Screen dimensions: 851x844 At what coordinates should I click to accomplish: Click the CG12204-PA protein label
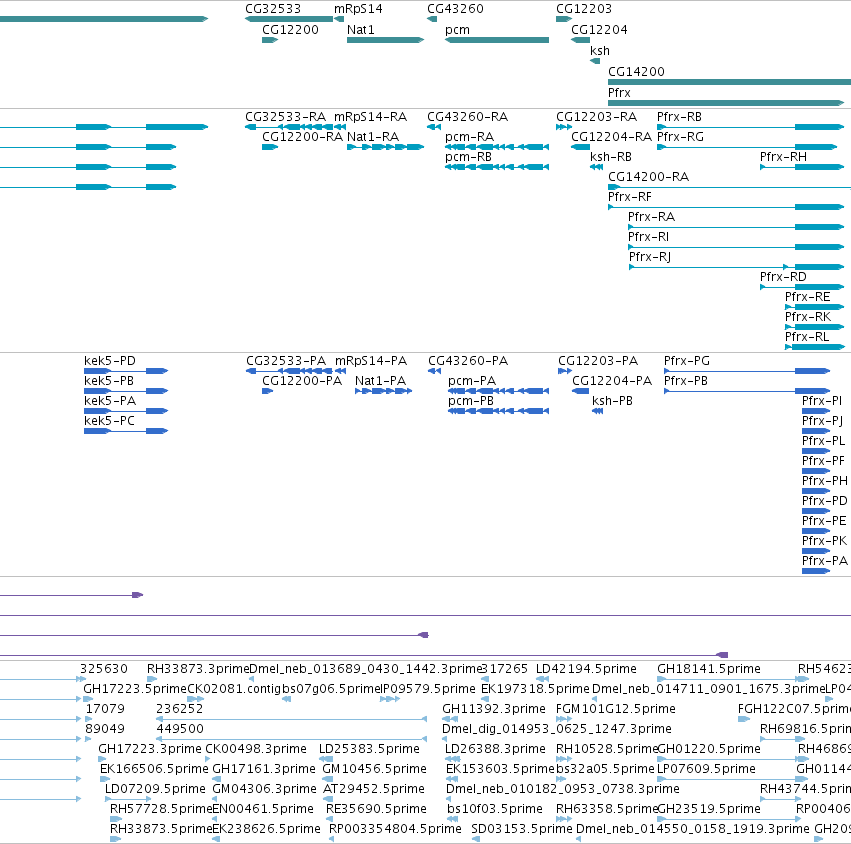[612, 381]
